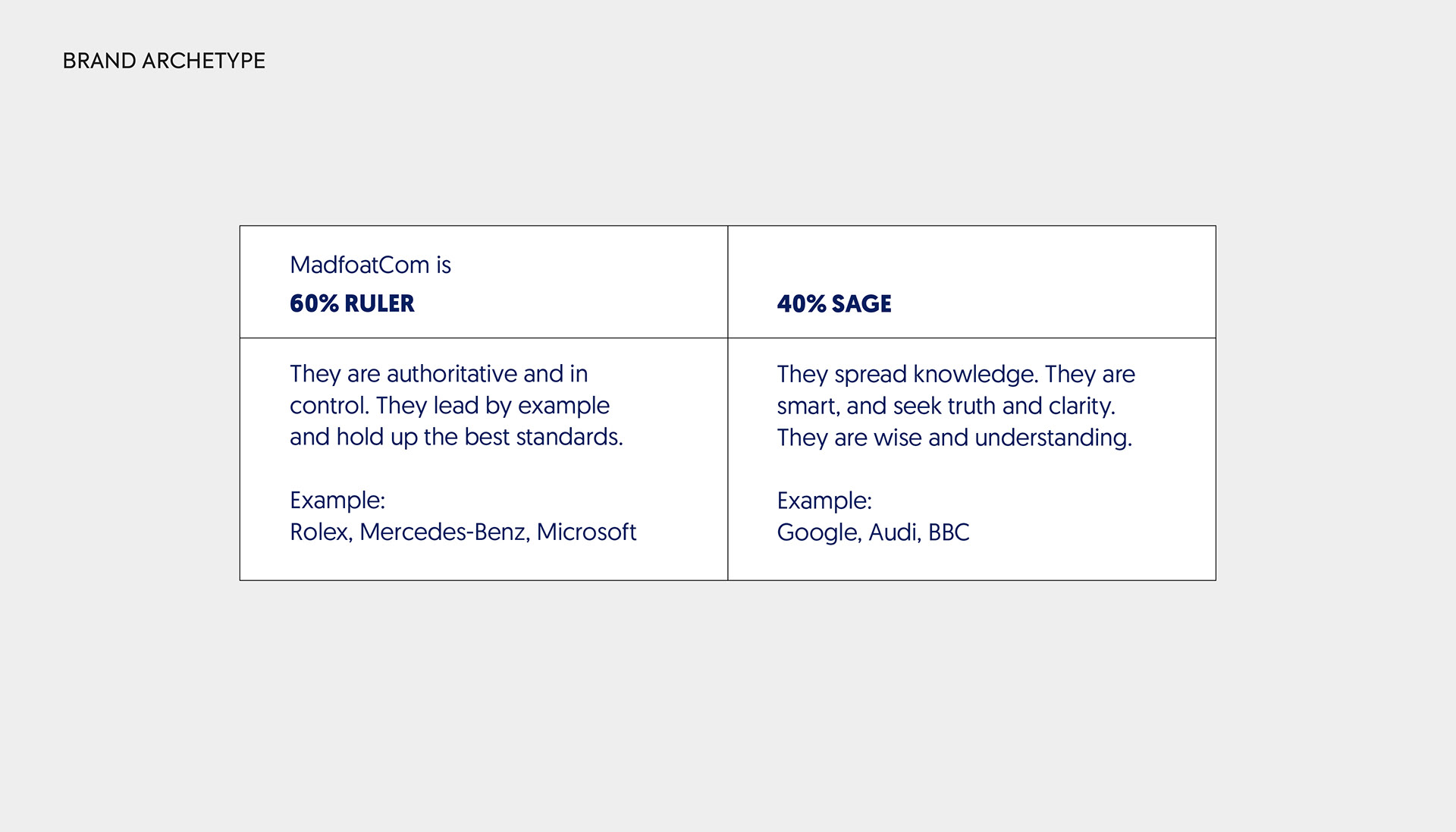
Task: Click the "Example:" label under the Sage description
Action: pos(824,501)
